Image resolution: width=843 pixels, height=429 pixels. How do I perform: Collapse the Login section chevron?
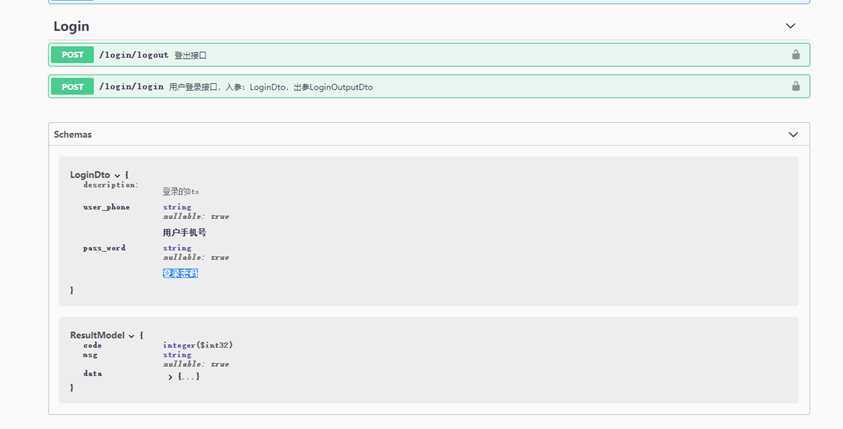click(x=790, y=26)
